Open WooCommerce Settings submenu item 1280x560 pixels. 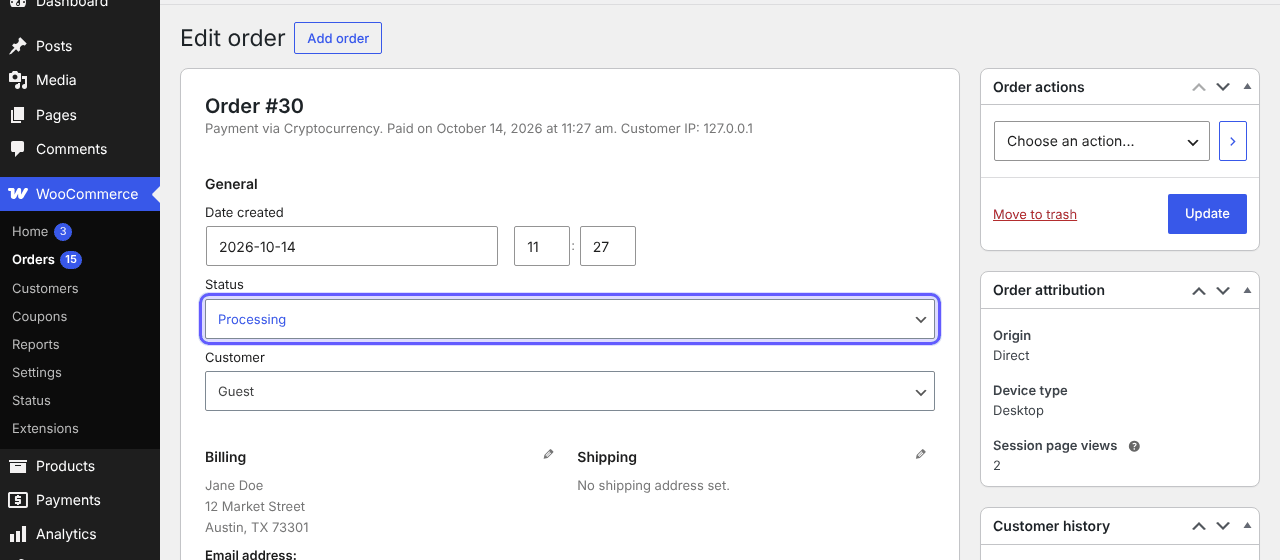coord(37,372)
